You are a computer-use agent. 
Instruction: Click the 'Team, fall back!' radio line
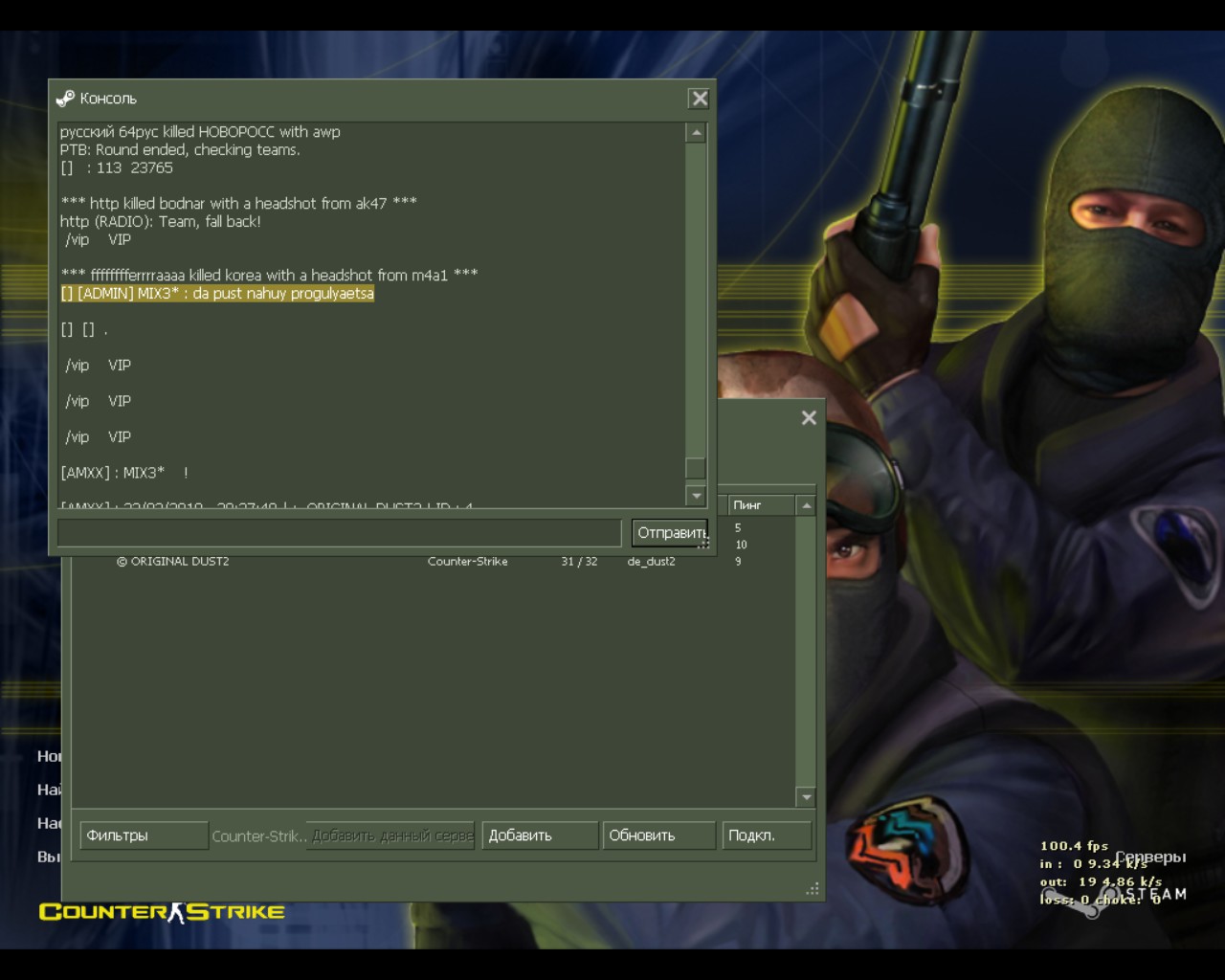pos(161,221)
